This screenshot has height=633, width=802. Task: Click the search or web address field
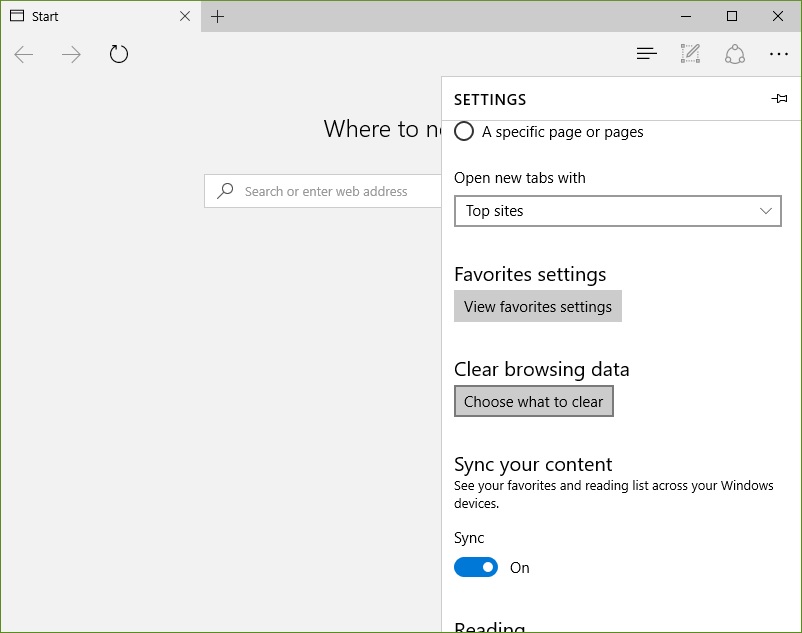323,191
